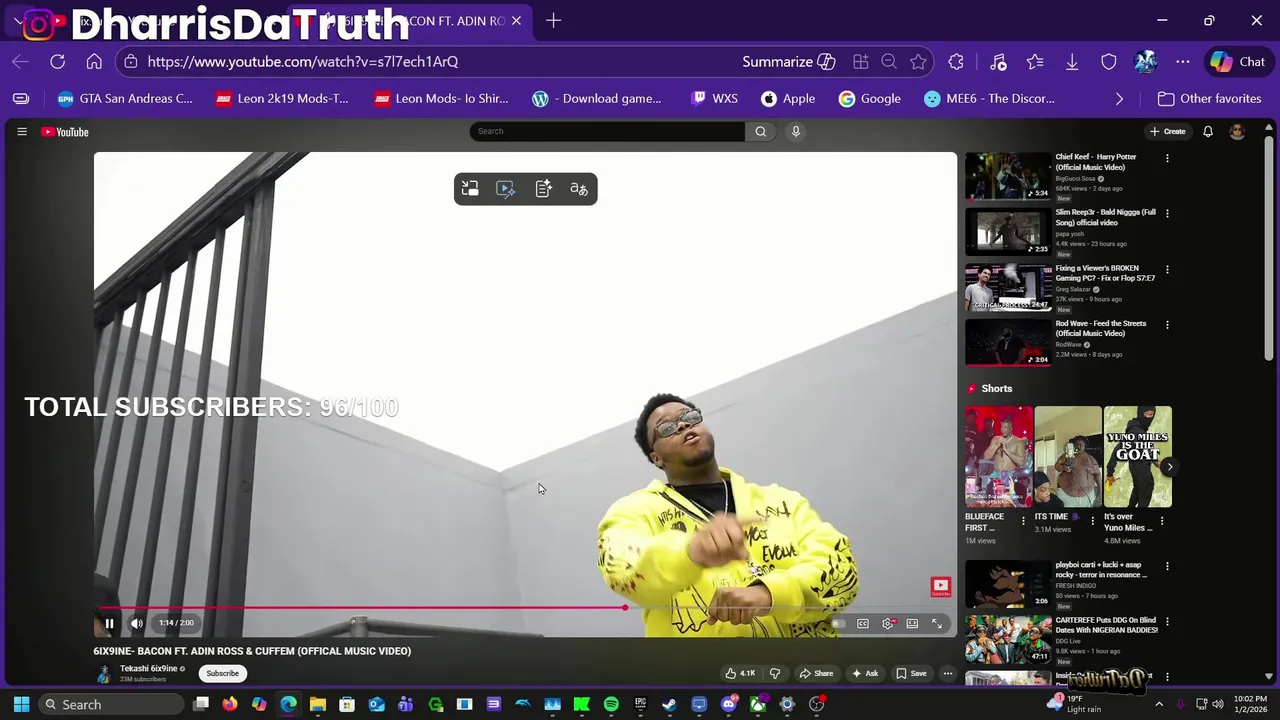Start voice search with the microphone icon
This screenshot has width=1280, height=720.
(796, 131)
